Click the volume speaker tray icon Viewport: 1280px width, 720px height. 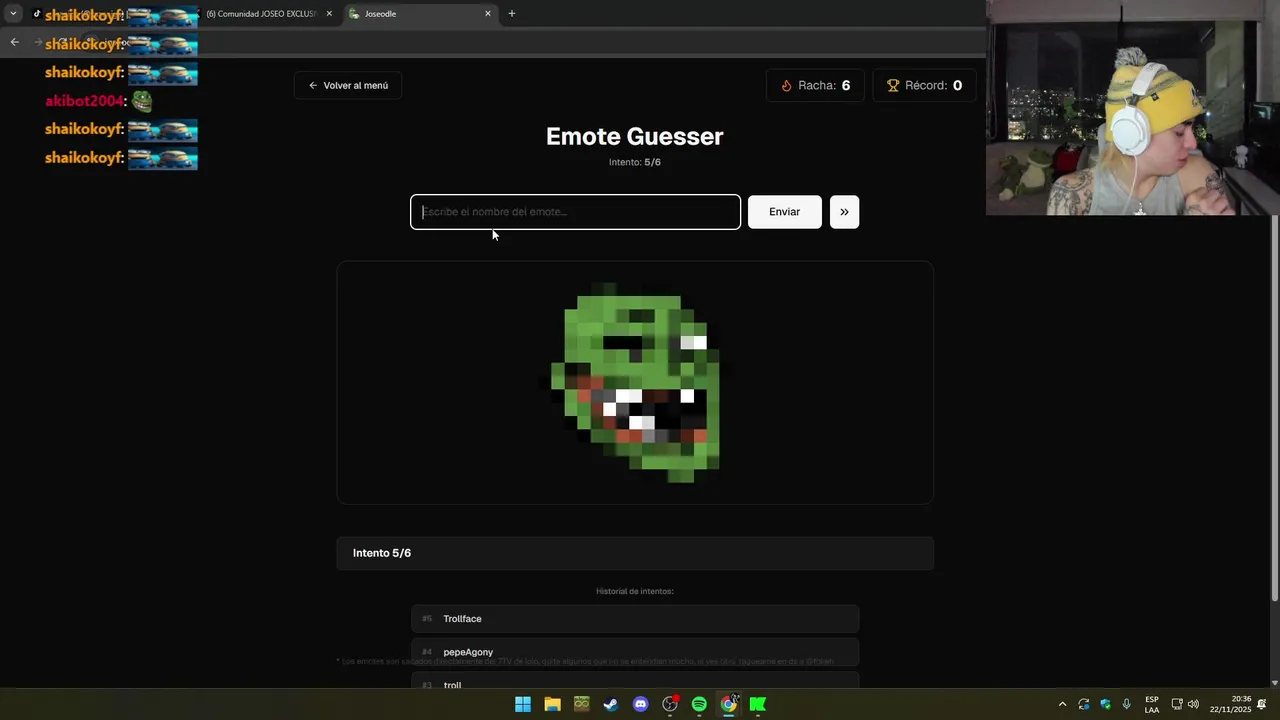1193,704
